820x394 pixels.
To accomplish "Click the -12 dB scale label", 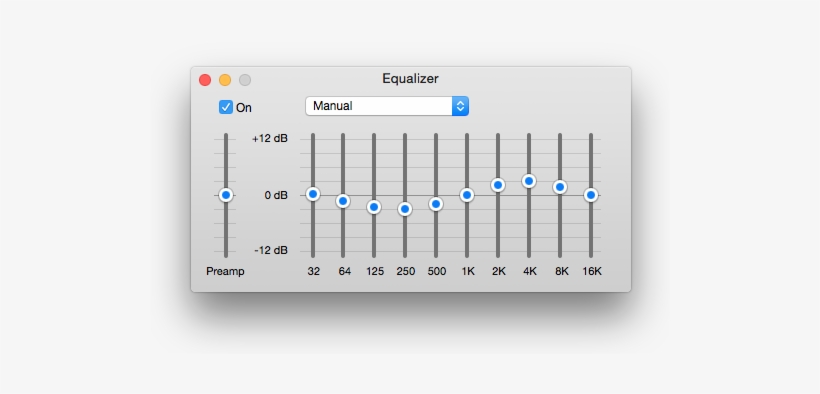I will (271, 251).
